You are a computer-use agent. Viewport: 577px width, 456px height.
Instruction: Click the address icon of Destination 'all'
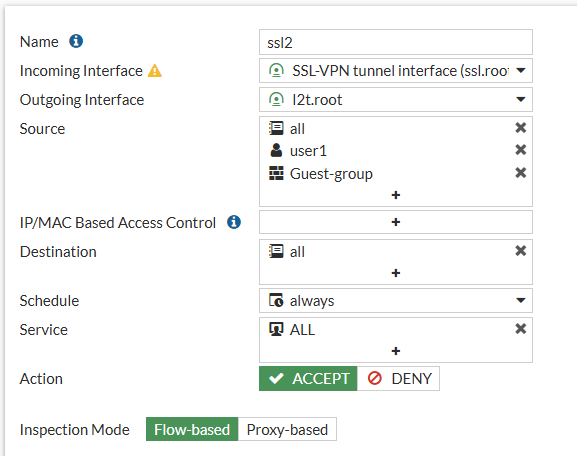point(276,251)
